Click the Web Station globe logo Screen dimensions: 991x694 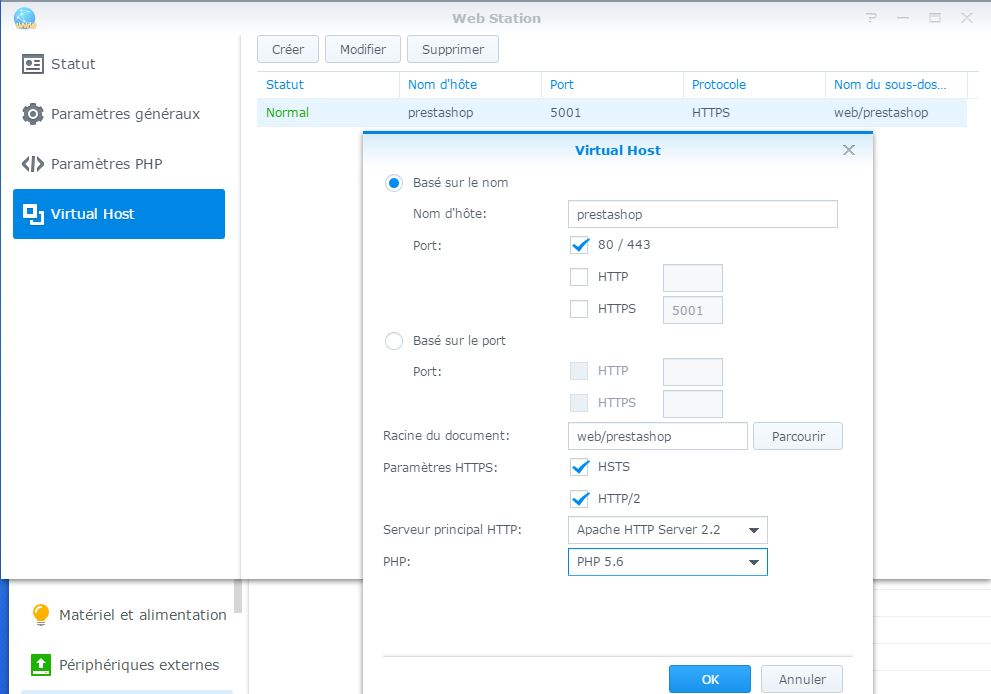[24, 18]
